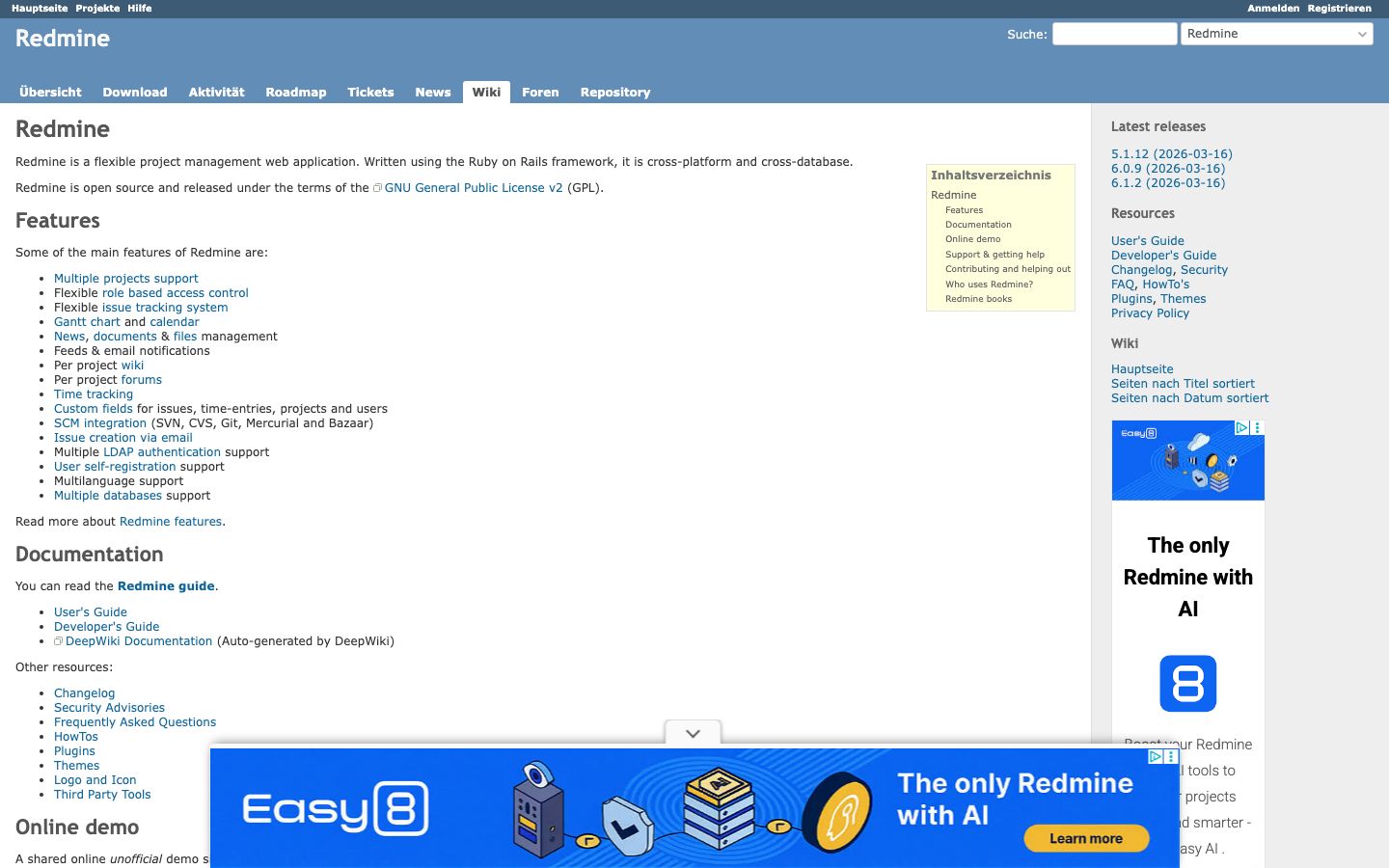
Task: Open Projekte in the top menu
Action: tap(97, 9)
